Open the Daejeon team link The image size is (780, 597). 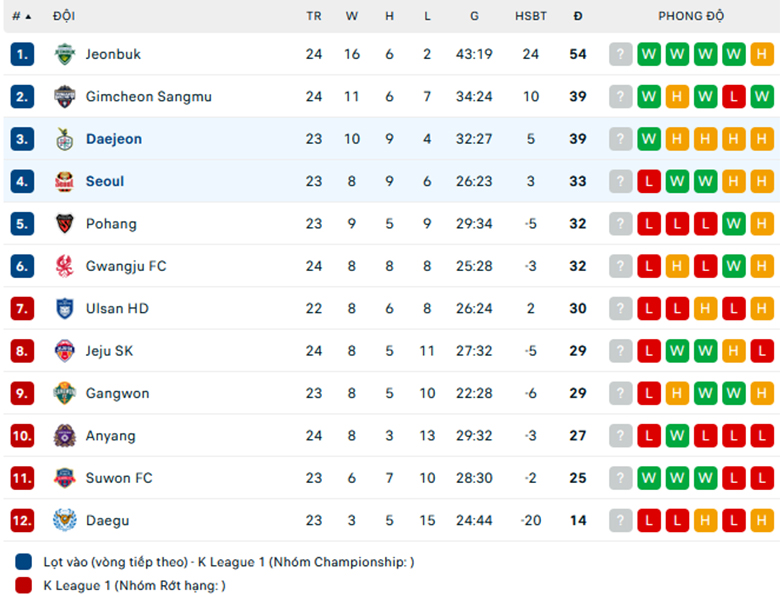pyautogui.click(x=114, y=139)
